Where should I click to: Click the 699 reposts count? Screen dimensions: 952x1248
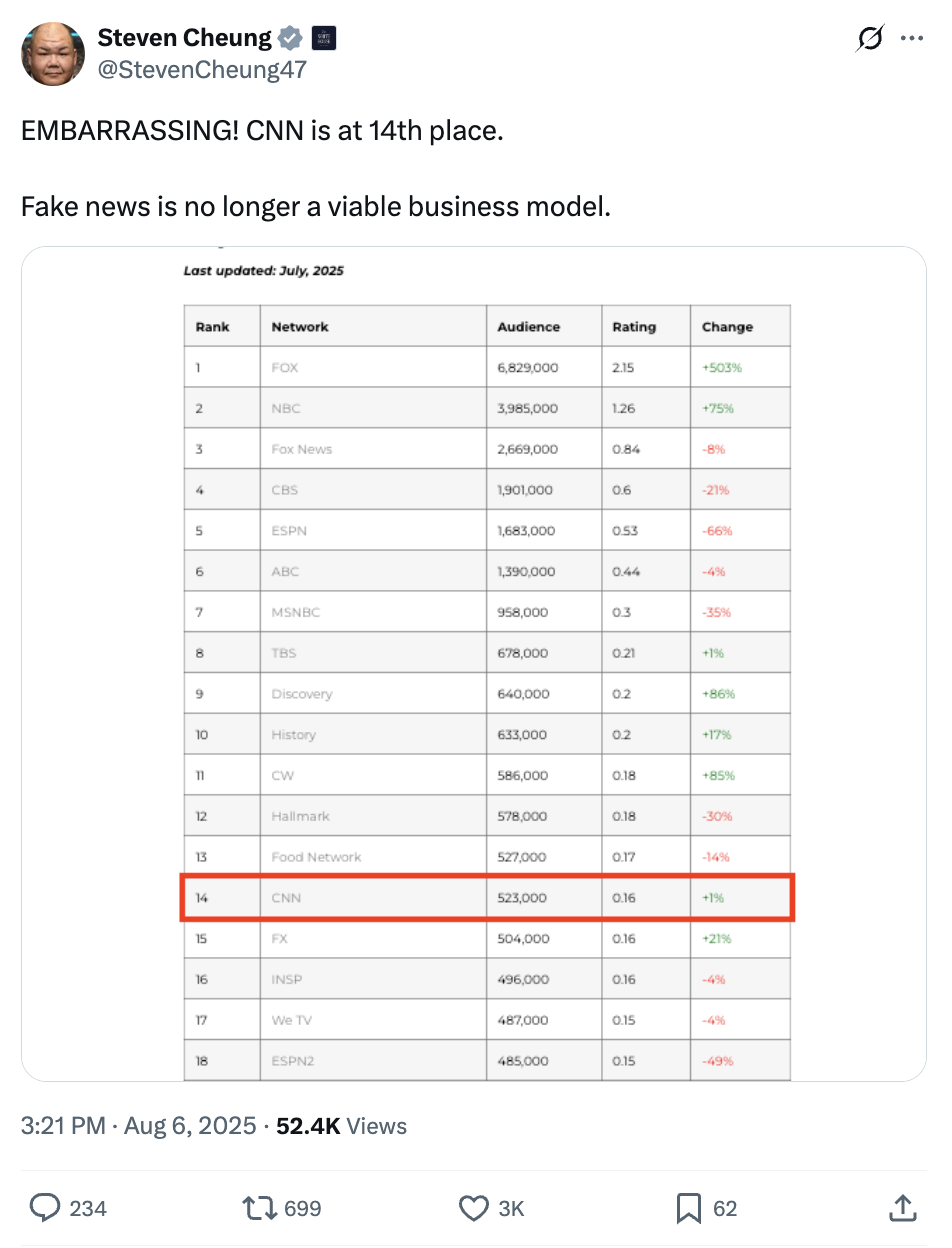click(x=303, y=1209)
